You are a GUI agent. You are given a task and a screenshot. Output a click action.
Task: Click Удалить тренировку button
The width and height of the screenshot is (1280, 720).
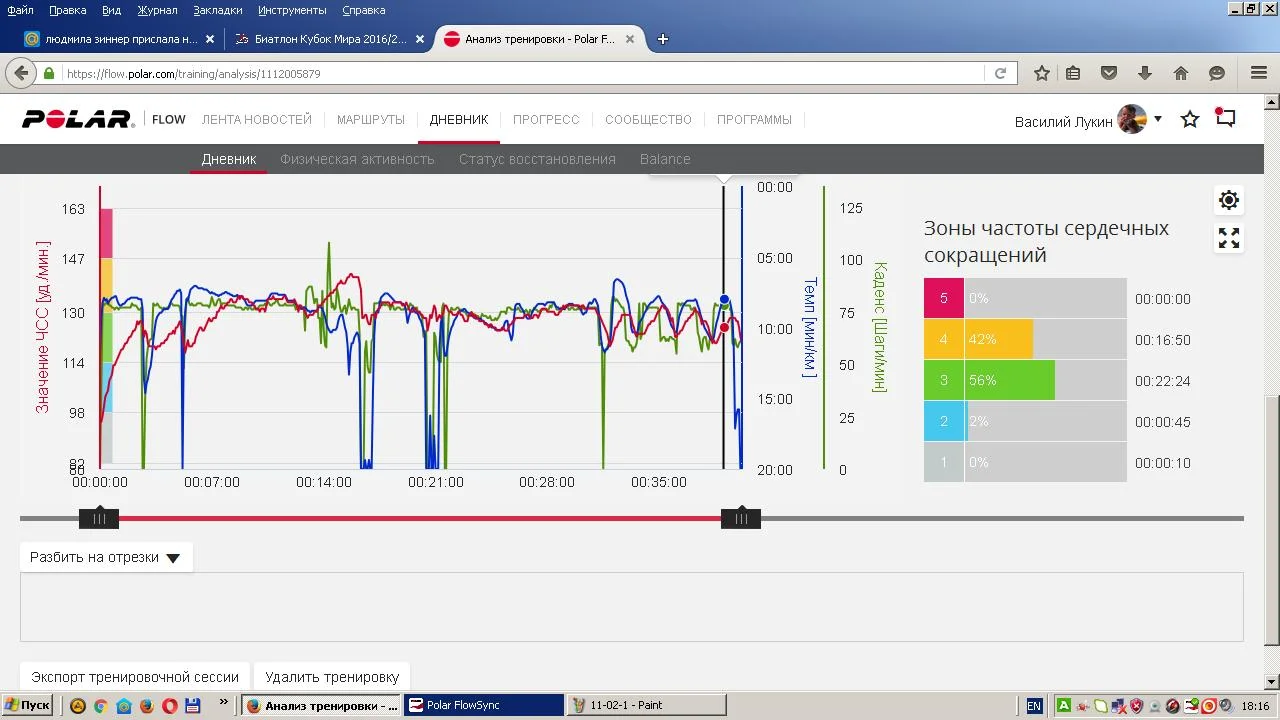tap(332, 677)
